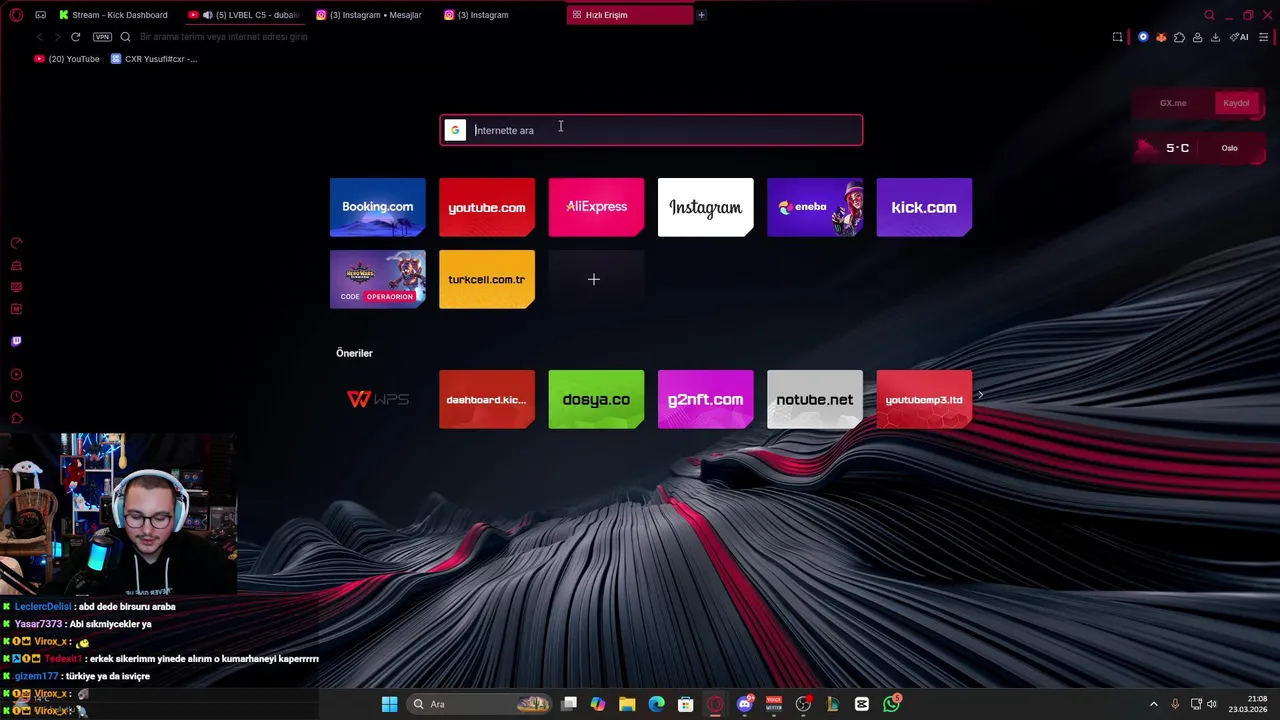Open the eneba speed dial
Viewport: 1280px width, 720px height.
pos(815,207)
